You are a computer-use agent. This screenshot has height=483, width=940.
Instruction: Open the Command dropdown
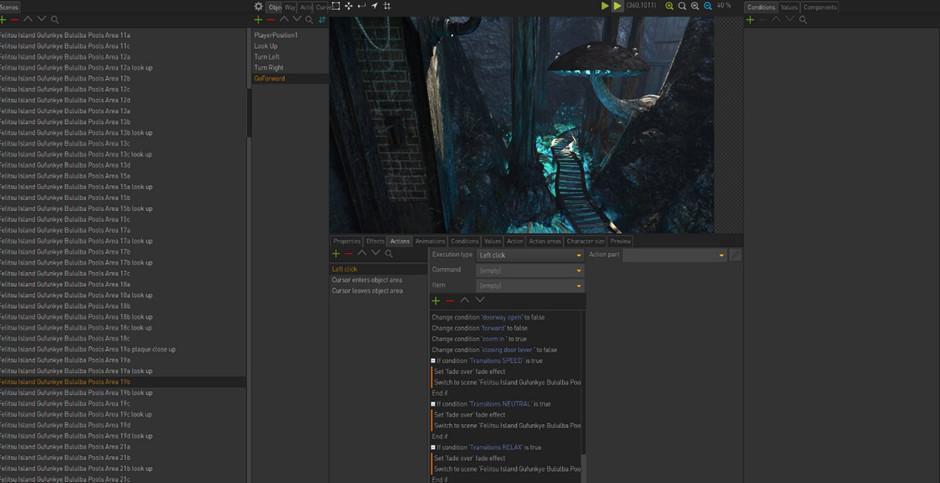pyautogui.click(x=529, y=270)
